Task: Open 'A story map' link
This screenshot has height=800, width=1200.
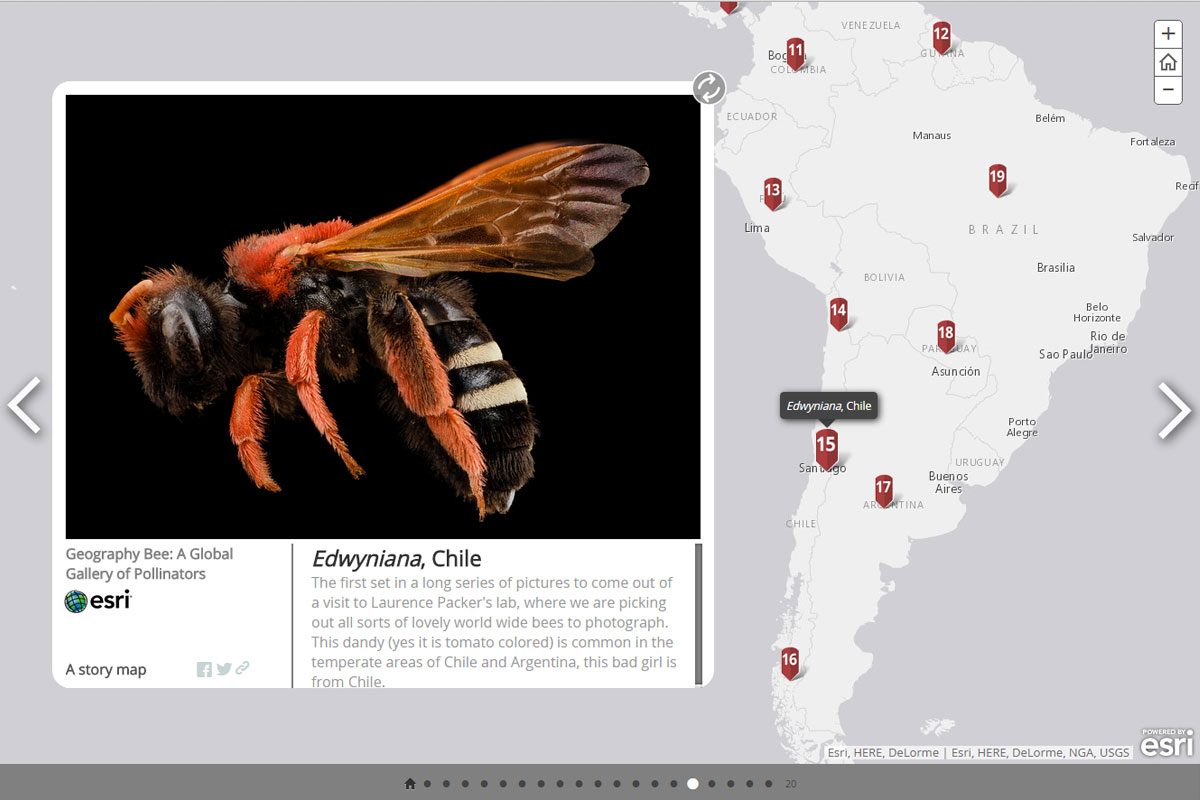Action: [106, 670]
